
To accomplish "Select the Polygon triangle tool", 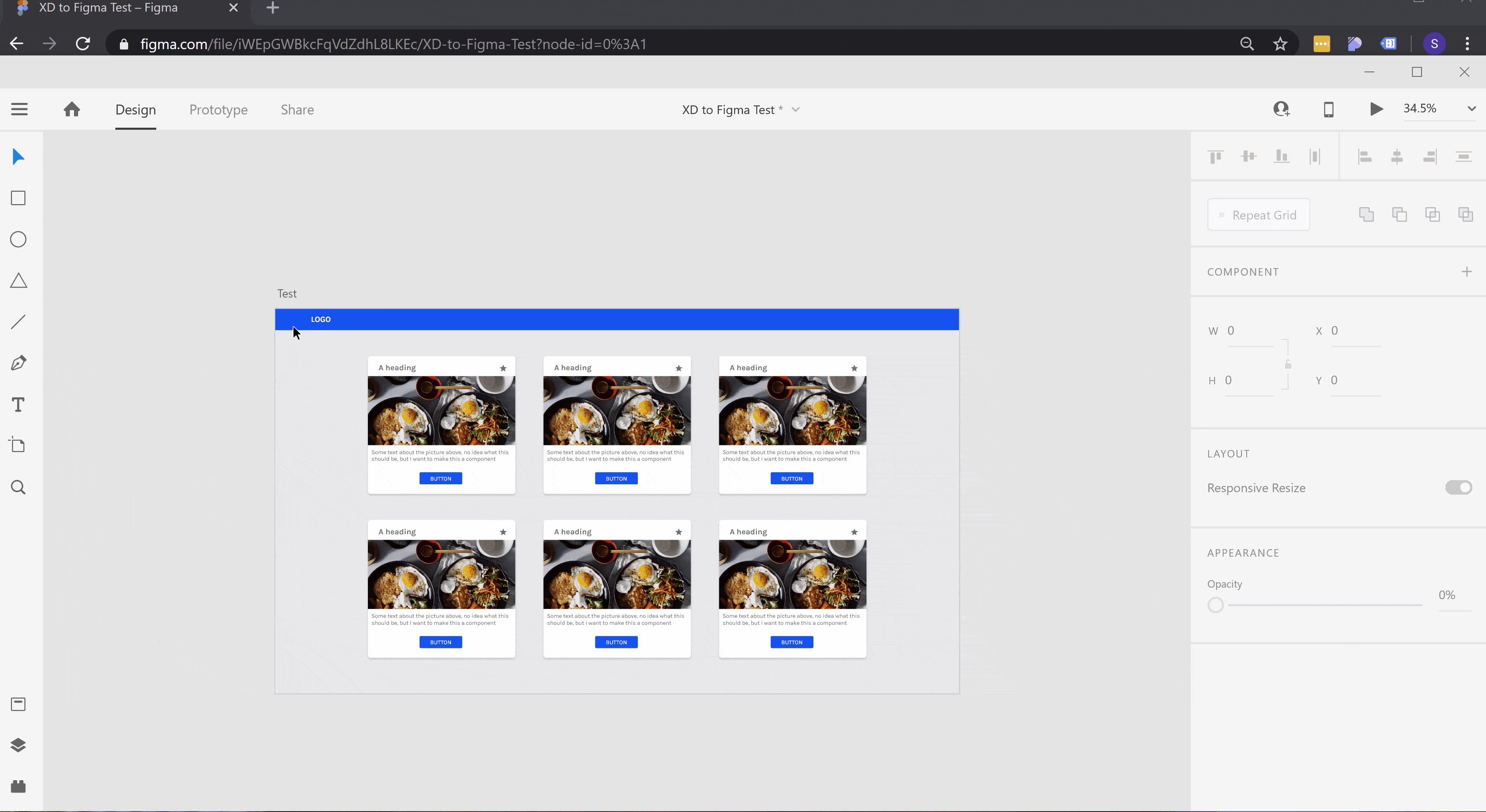I will [19, 281].
